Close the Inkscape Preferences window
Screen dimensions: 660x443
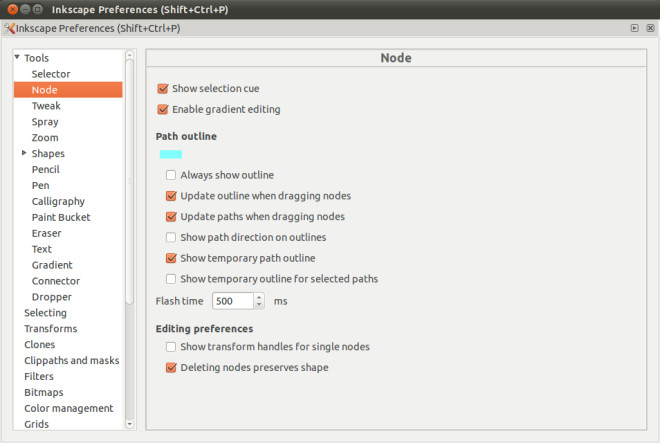[13, 9]
